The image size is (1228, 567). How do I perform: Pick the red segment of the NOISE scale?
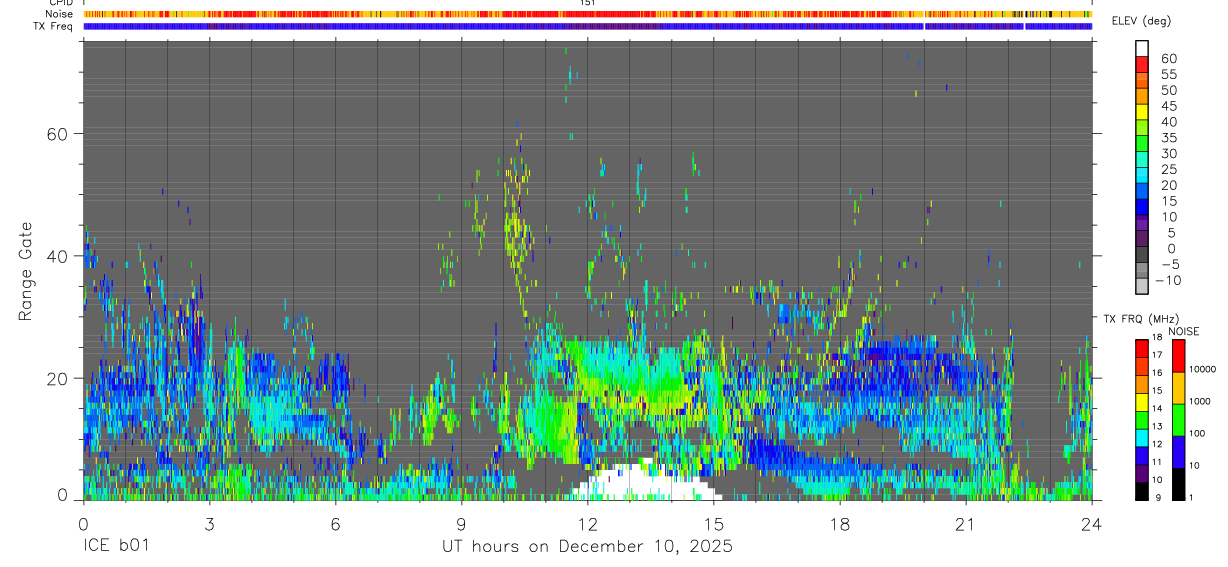pyautogui.click(x=1179, y=356)
